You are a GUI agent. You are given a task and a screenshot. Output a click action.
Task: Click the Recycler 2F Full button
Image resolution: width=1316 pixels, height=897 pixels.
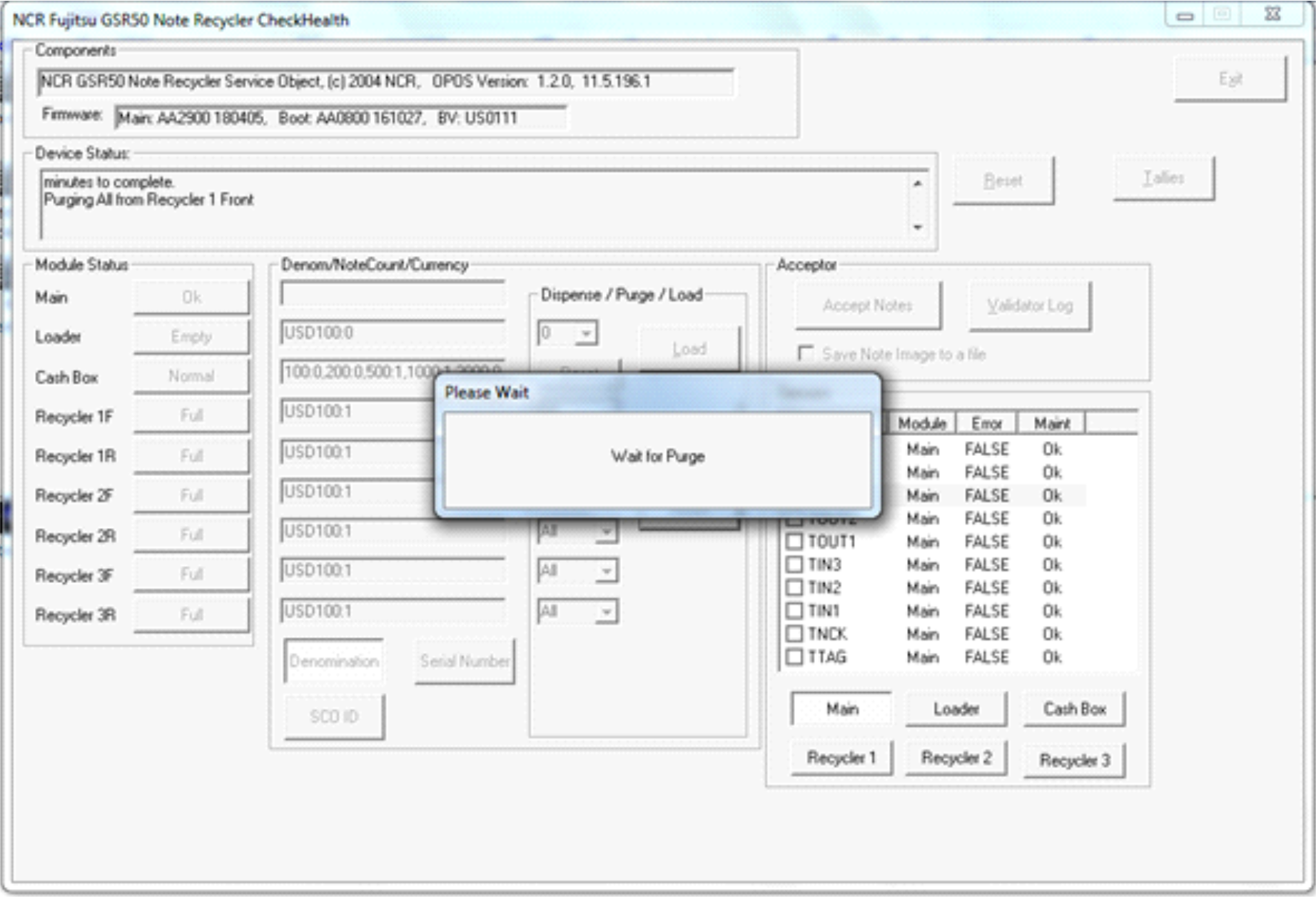click(x=191, y=495)
